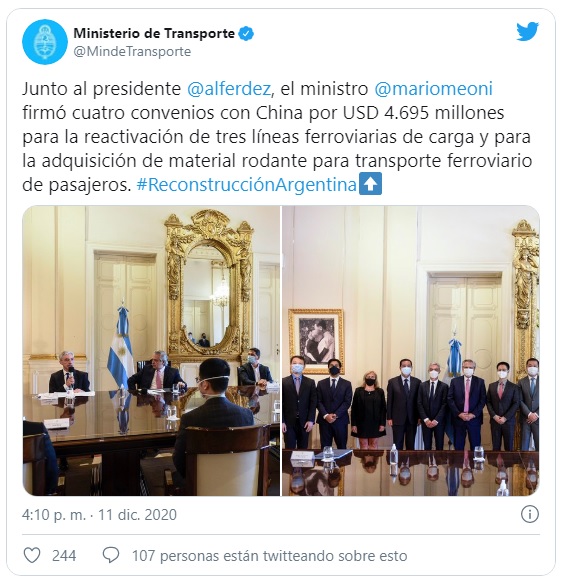563x580 pixels.
Task: Click the framed portrait in the right photo
Action: 316,340
